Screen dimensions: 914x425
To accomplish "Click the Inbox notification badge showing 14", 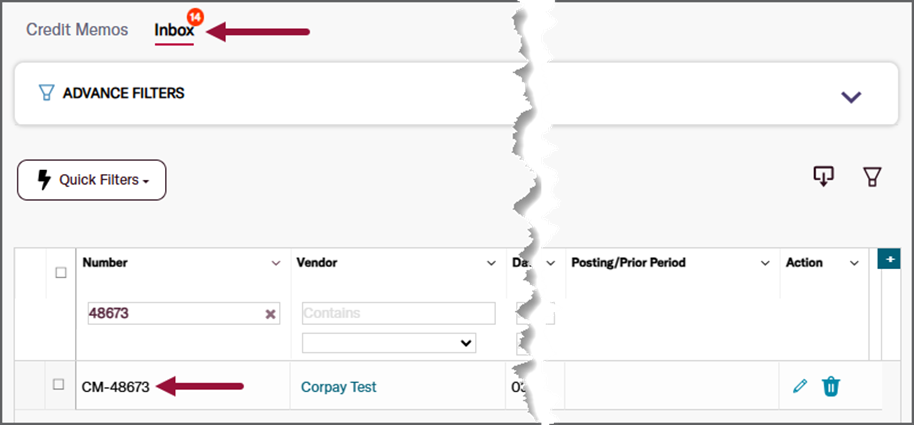I will coord(194,18).
